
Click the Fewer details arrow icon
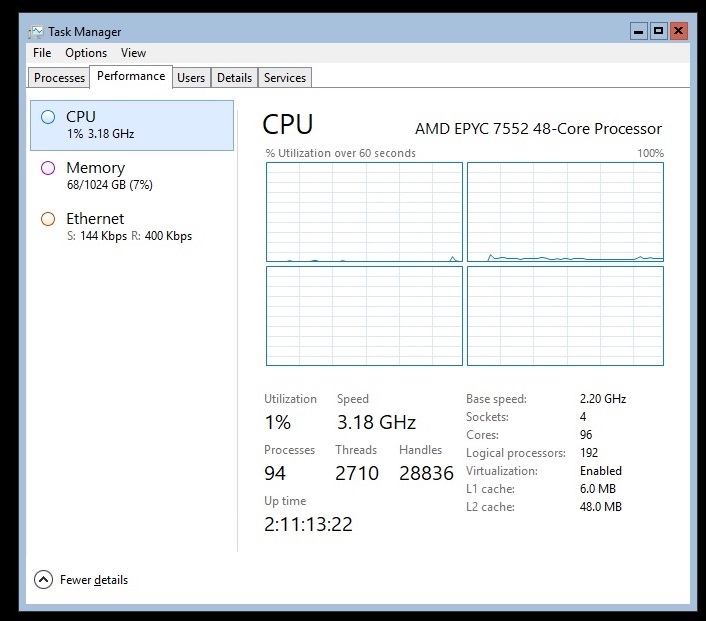click(x=43, y=580)
